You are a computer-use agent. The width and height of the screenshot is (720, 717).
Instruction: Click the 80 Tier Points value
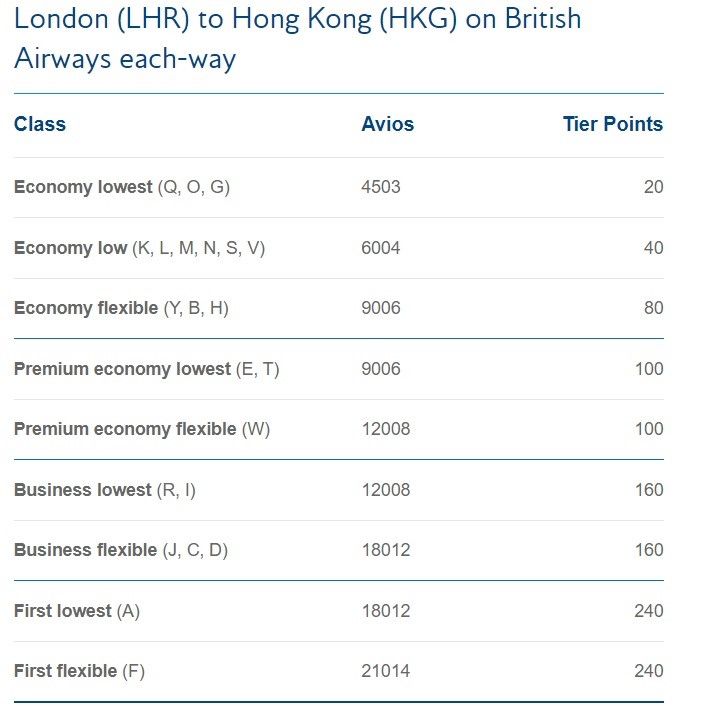click(x=653, y=308)
